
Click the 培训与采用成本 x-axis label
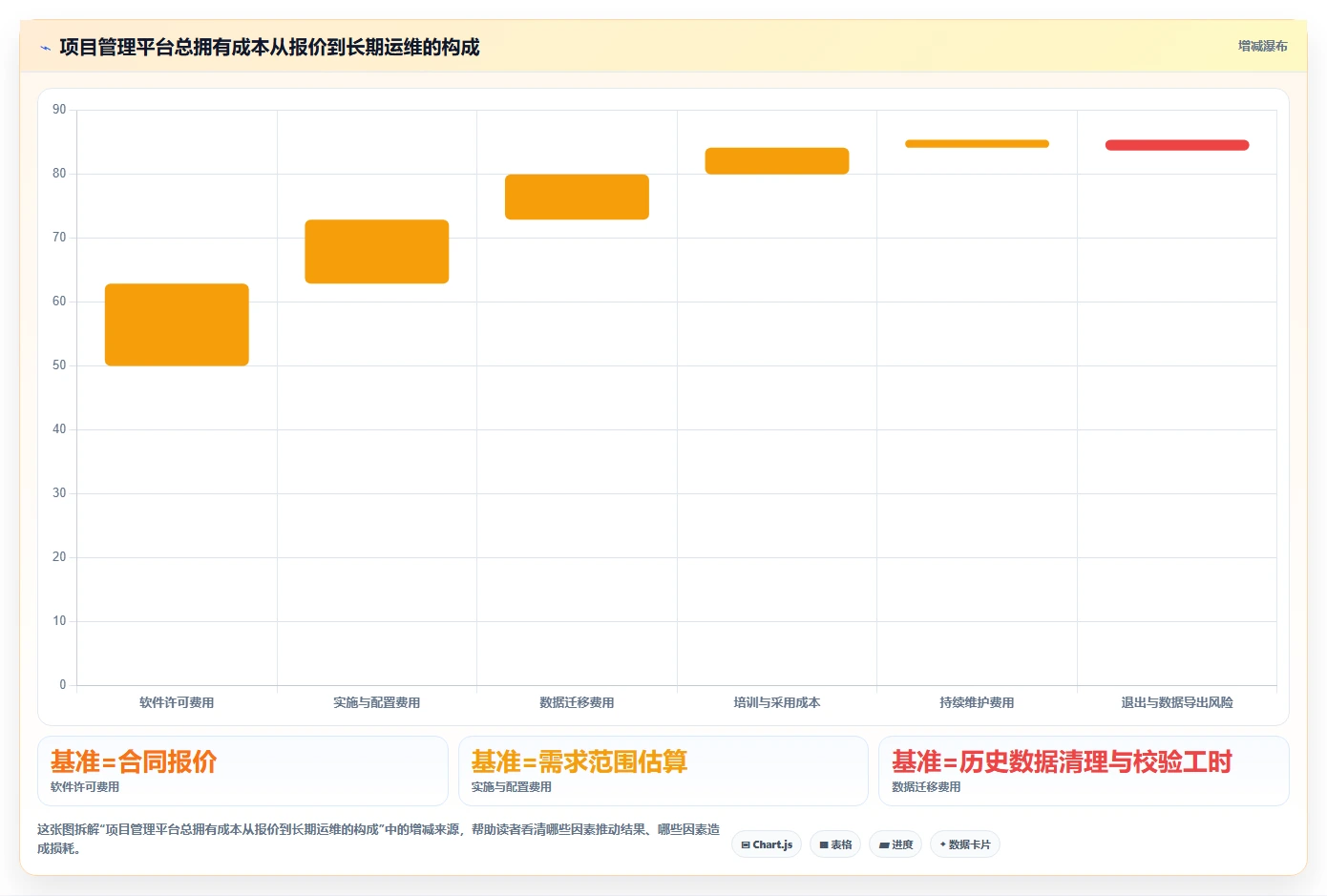pos(777,702)
